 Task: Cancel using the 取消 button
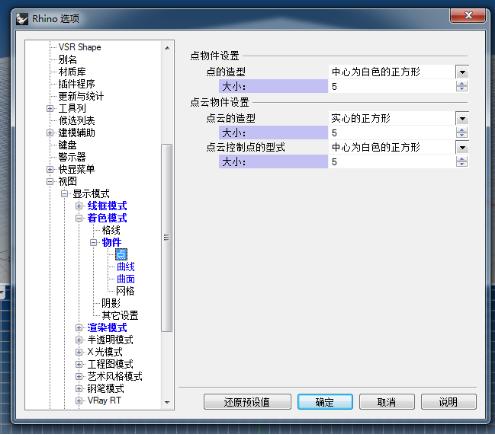pos(387,402)
